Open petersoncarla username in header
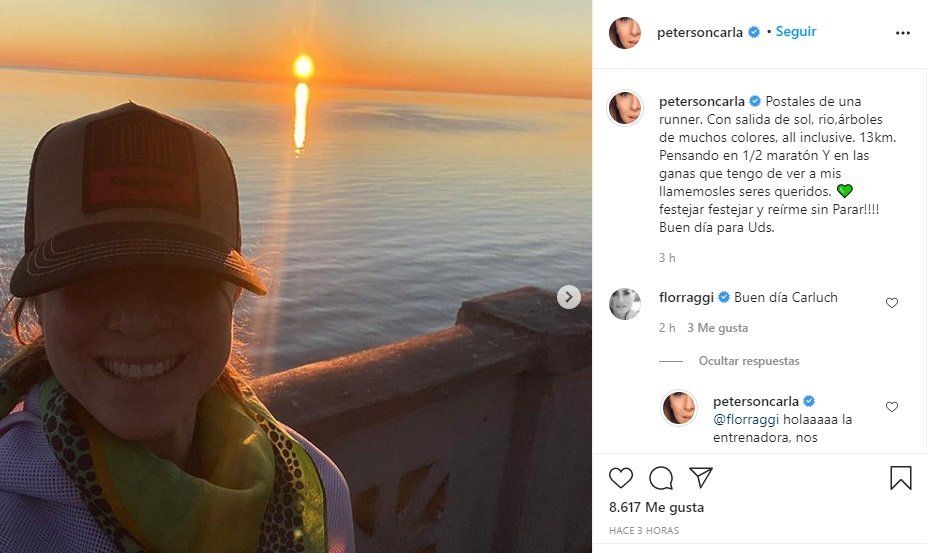927x553 pixels. pyautogui.click(x=700, y=32)
